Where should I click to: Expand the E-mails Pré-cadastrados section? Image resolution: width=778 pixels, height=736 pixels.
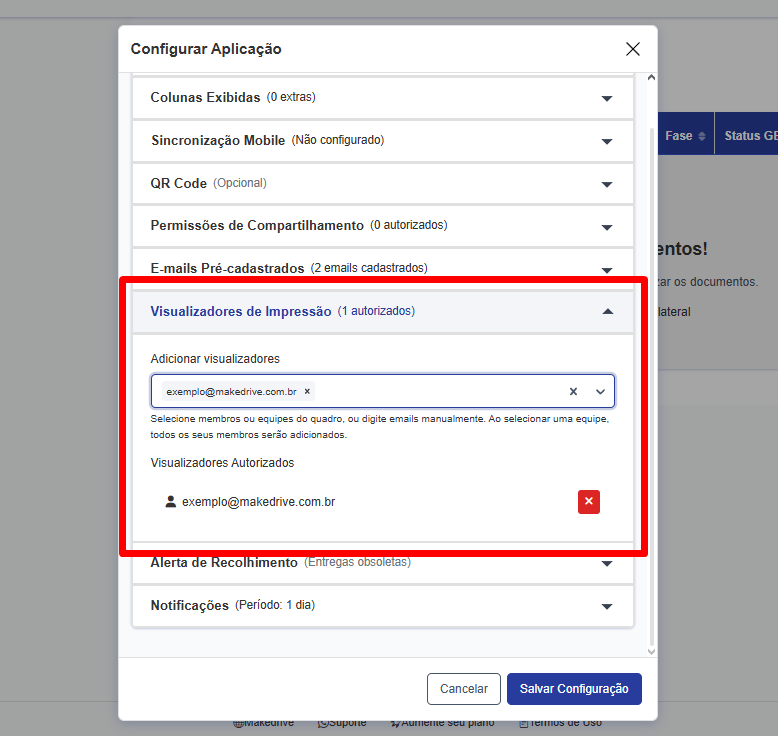[606, 269]
